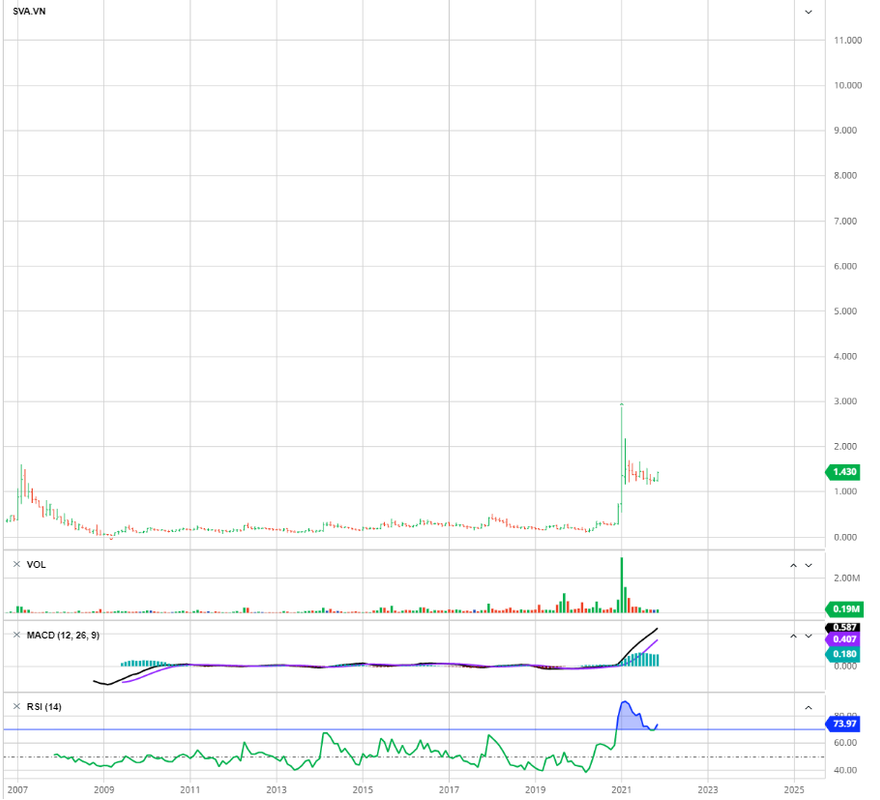
Task: Click the shaded overbought RSI area
Action: pyautogui.click(x=628, y=719)
